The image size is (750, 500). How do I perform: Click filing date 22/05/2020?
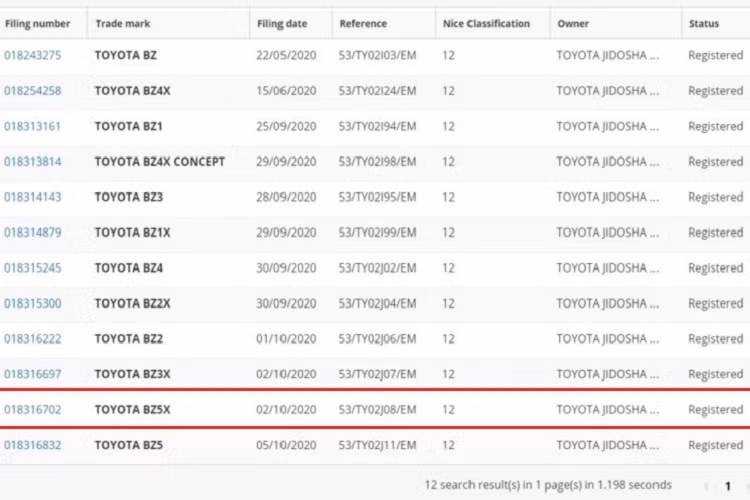[286, 56]
